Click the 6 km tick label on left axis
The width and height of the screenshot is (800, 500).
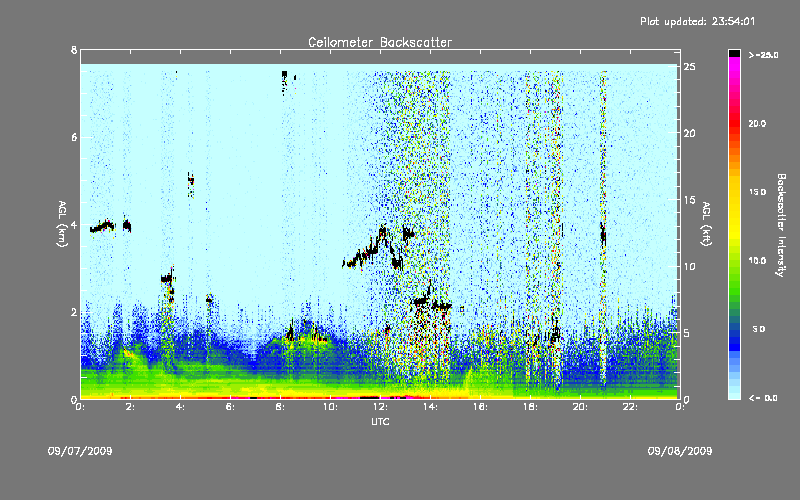pyautogui.click(x=74, y=137)
